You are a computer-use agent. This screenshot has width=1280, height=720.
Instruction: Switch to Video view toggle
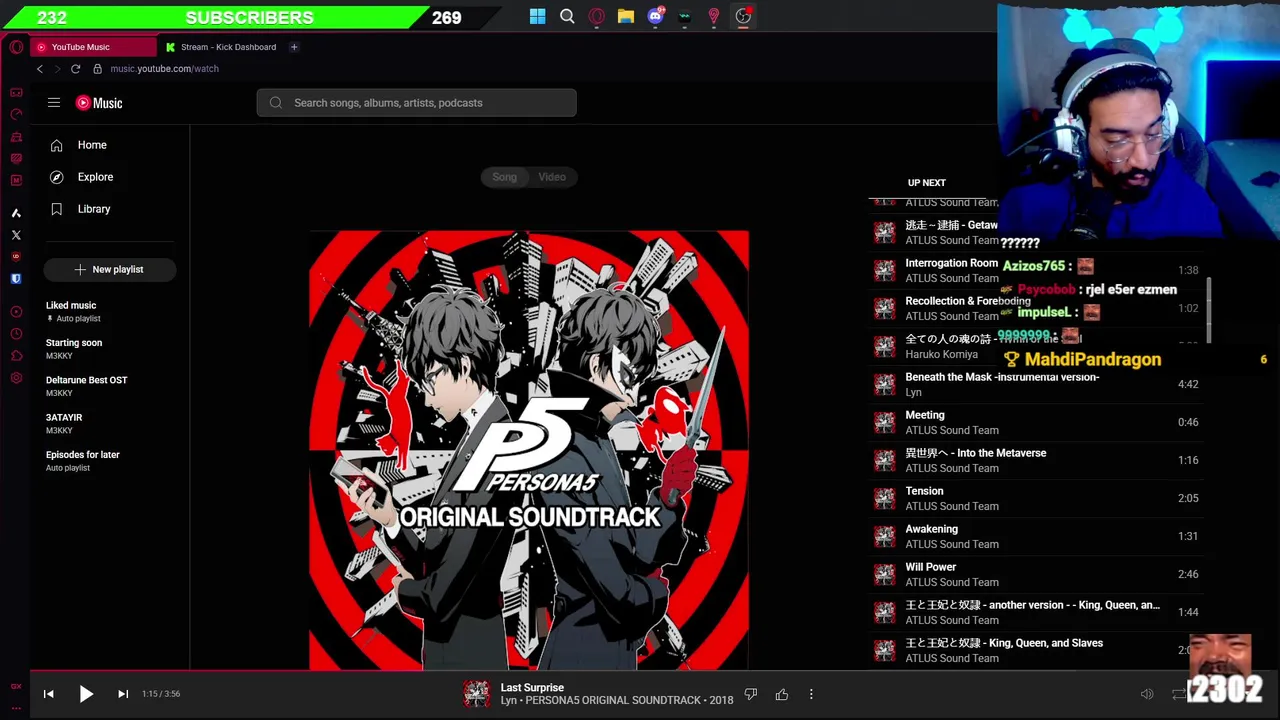(552, 177)
